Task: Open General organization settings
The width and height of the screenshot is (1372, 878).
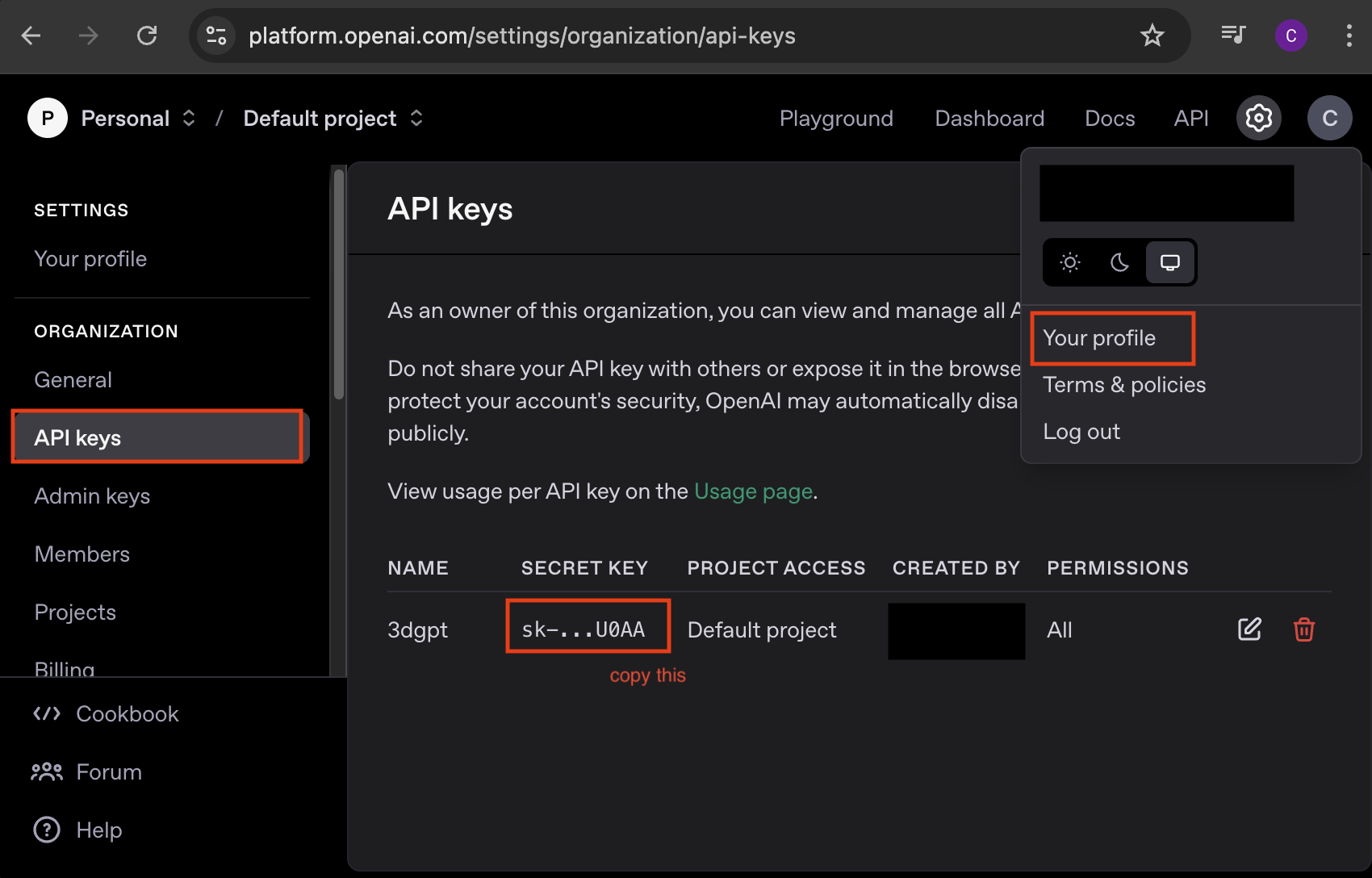Action: (73, 380)
